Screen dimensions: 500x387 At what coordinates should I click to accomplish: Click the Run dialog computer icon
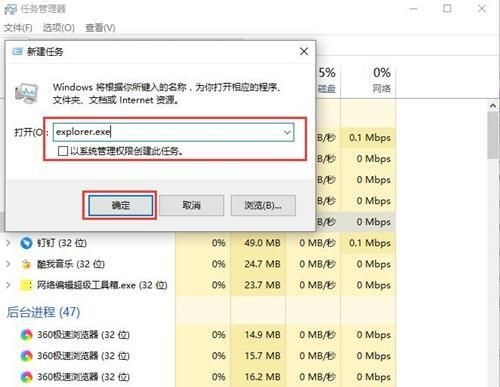tap(26, 93)
